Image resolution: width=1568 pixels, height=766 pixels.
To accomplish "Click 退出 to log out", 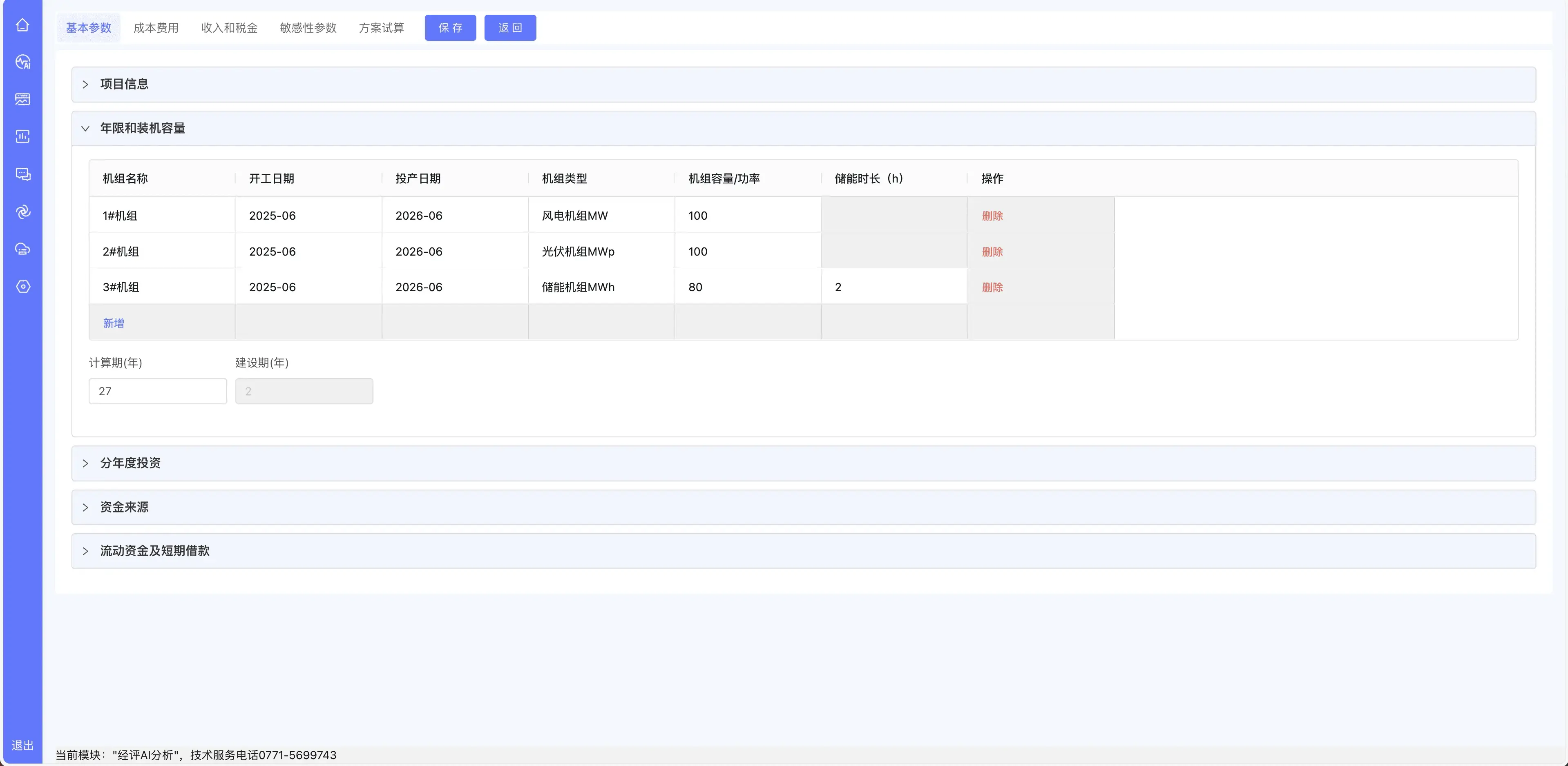I will point(22,745).
